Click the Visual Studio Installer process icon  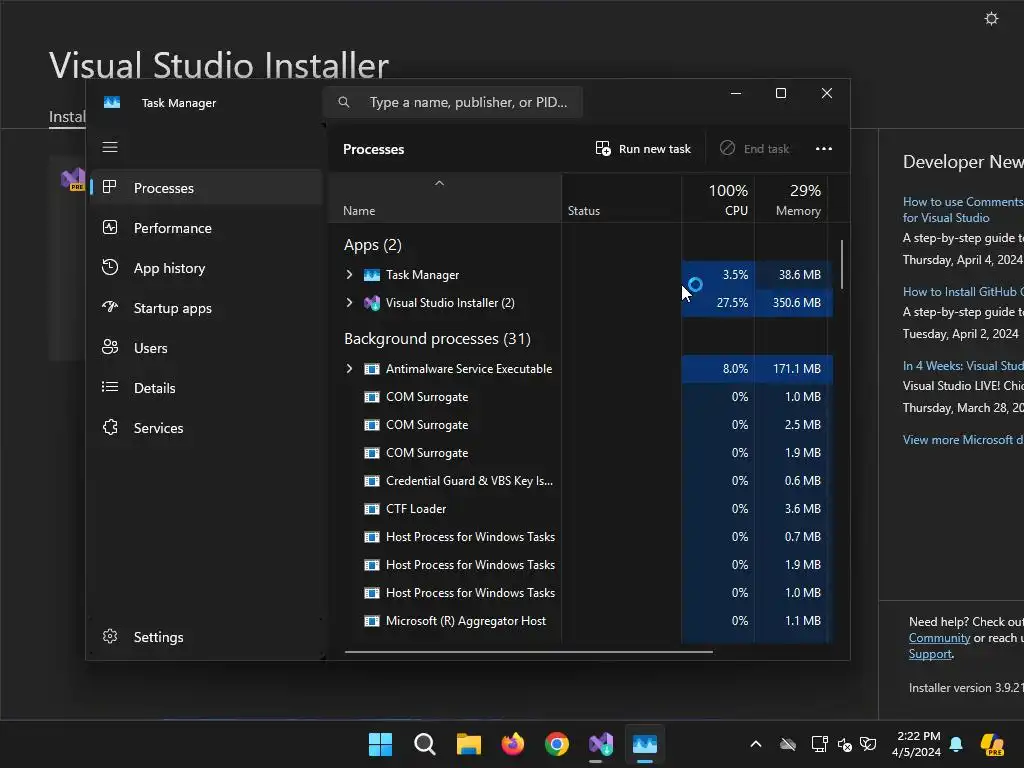click(372, 302)
